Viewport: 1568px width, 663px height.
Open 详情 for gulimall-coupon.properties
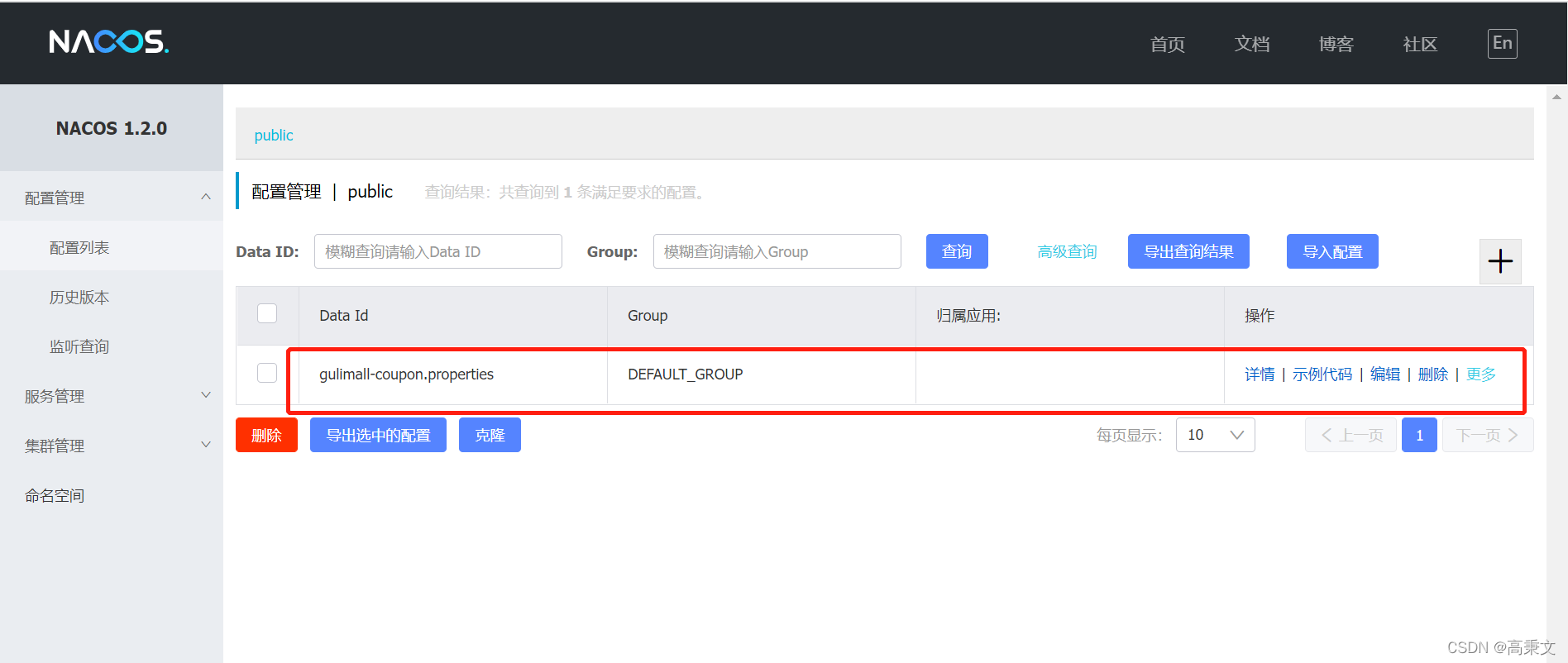click(1260, 374)
